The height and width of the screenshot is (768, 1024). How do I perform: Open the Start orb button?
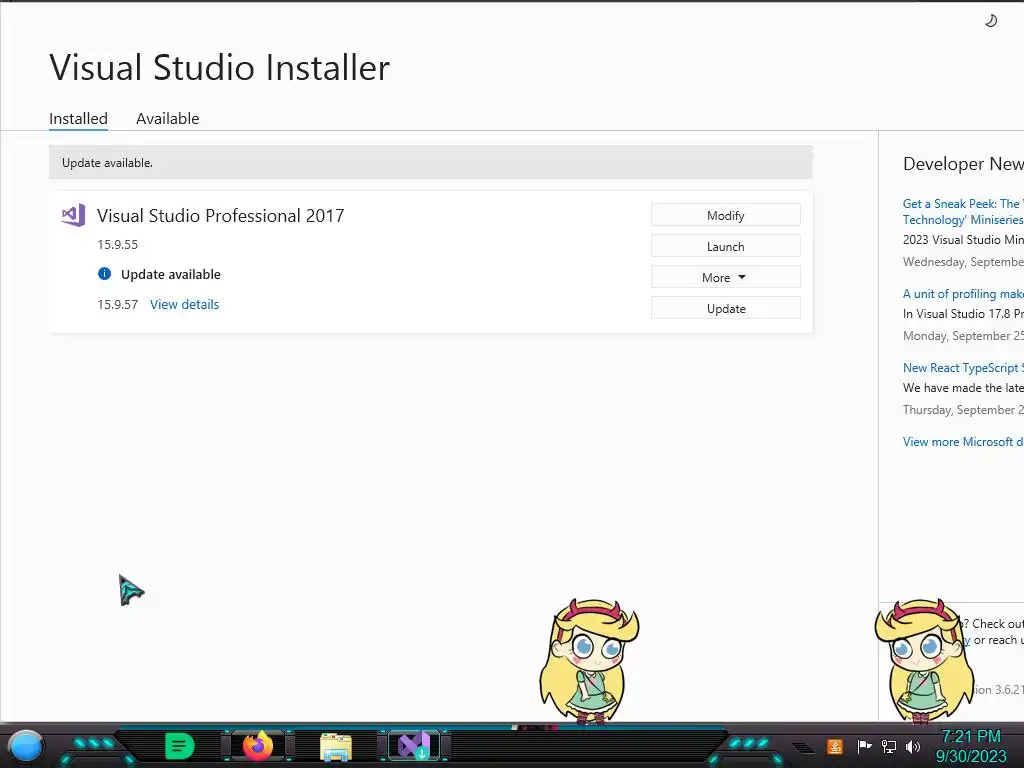tap(25, 746)
